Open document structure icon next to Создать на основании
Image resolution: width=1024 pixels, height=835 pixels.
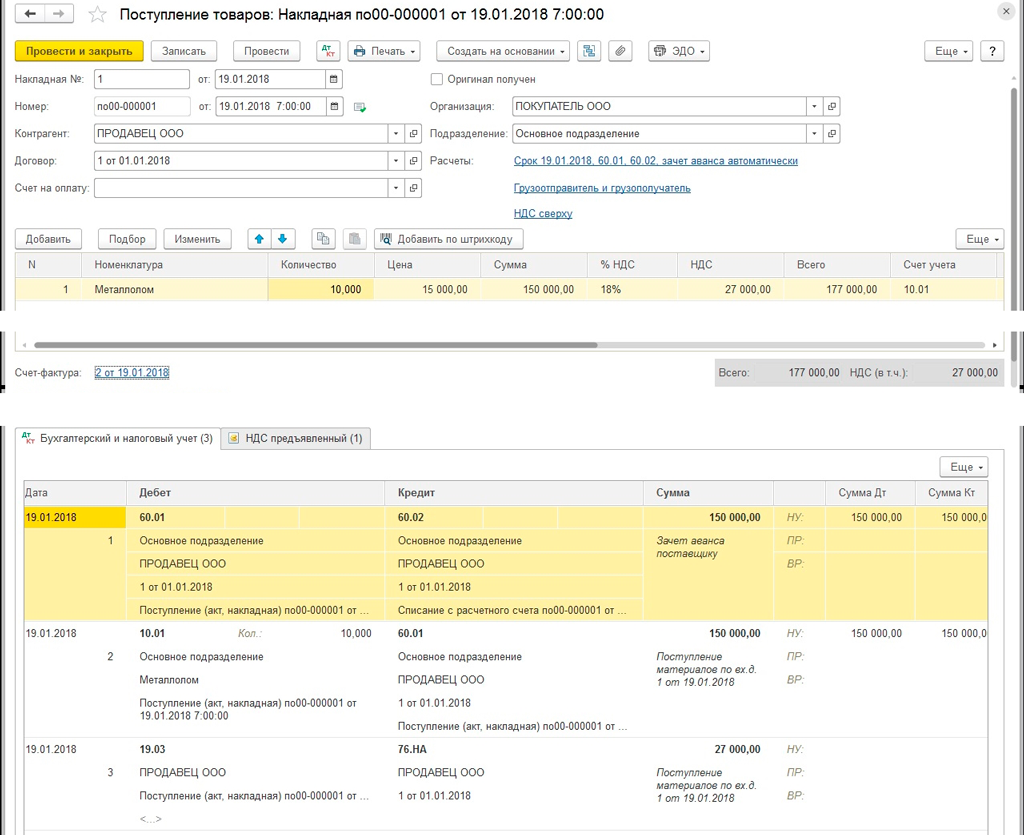588,51
